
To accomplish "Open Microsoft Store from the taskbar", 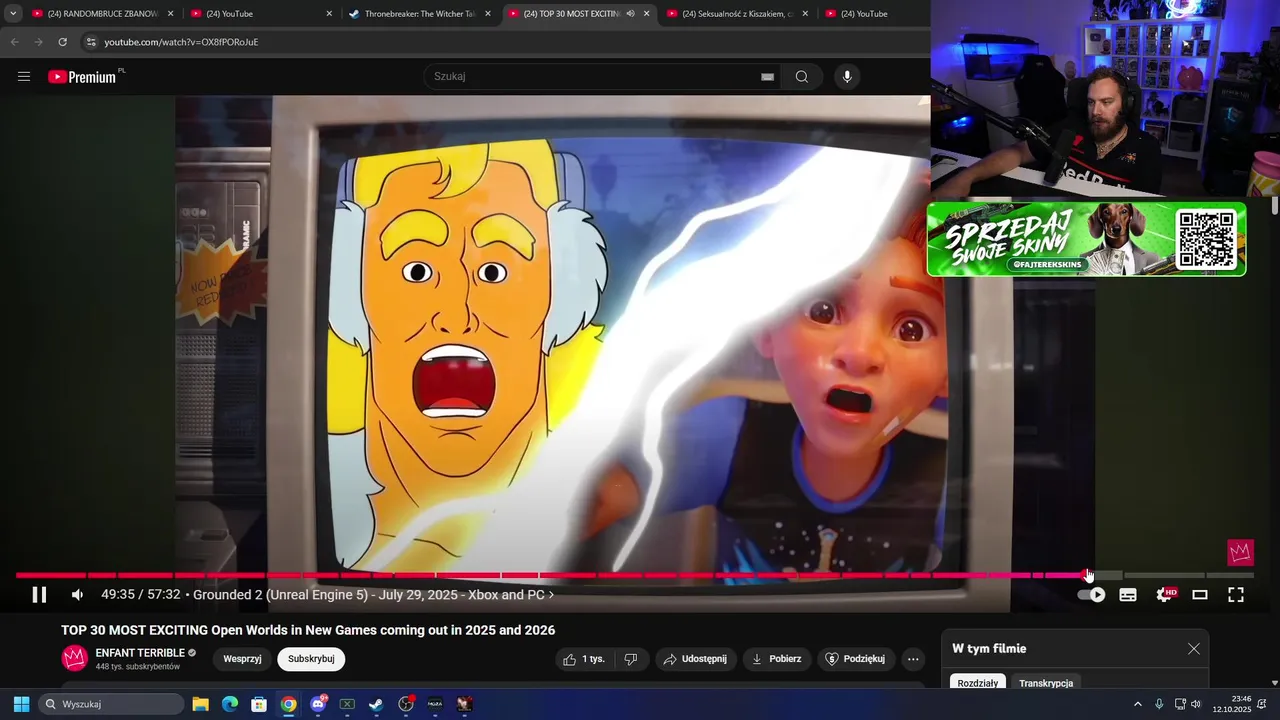I will click(259, 704).
